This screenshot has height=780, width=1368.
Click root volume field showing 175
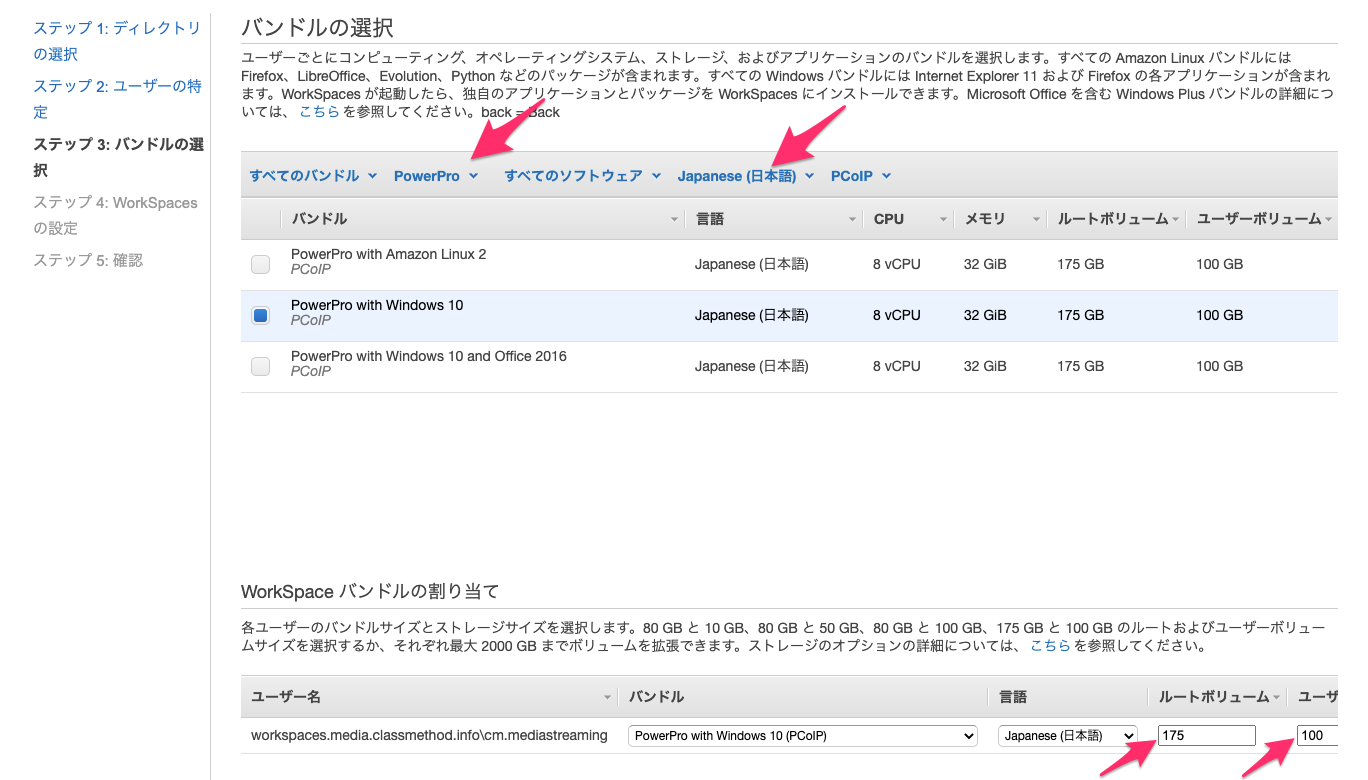click(x=1207, y=735)
